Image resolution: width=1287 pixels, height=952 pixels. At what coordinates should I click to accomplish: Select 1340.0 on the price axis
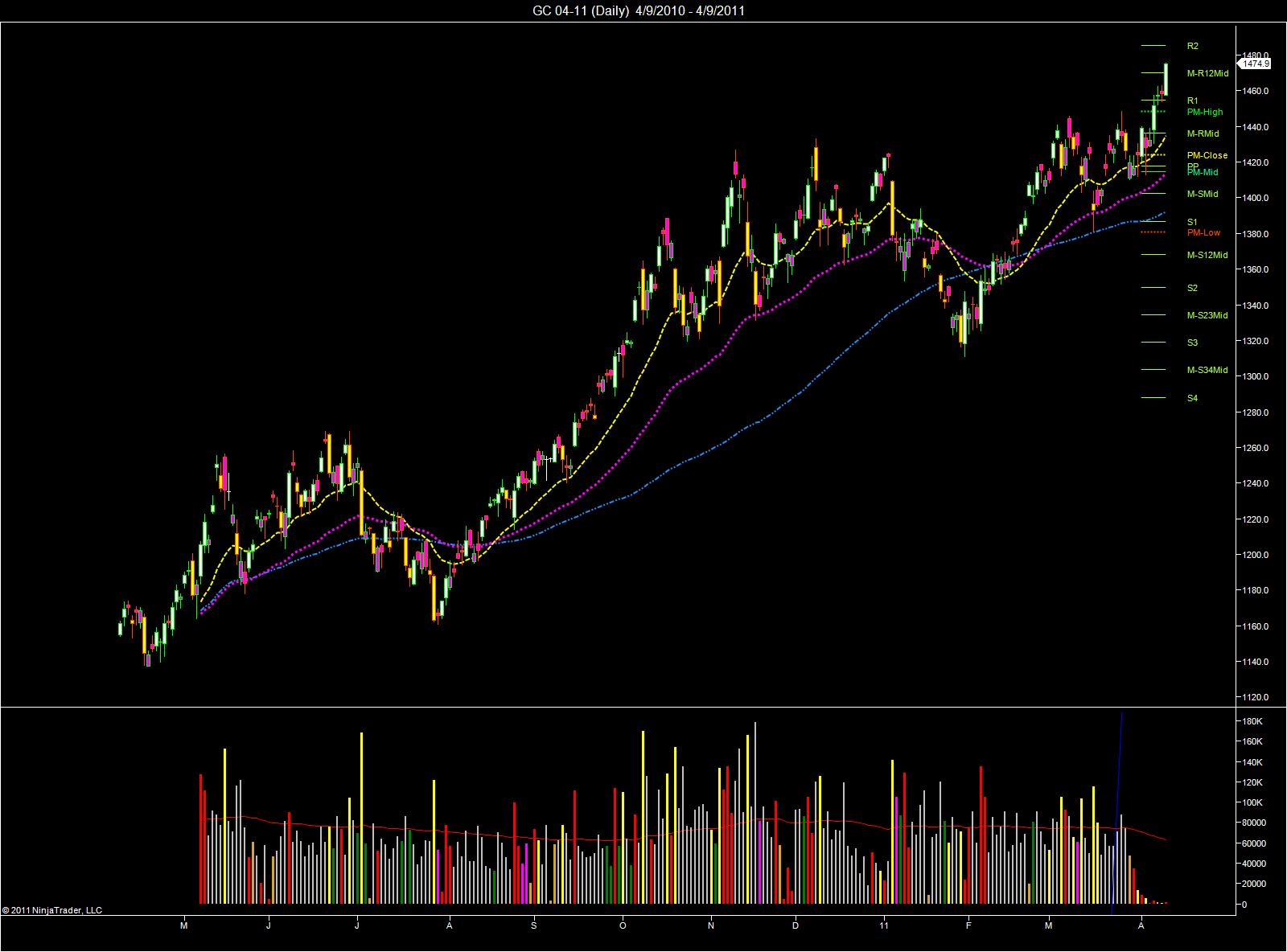click(x=1256, y=306)
